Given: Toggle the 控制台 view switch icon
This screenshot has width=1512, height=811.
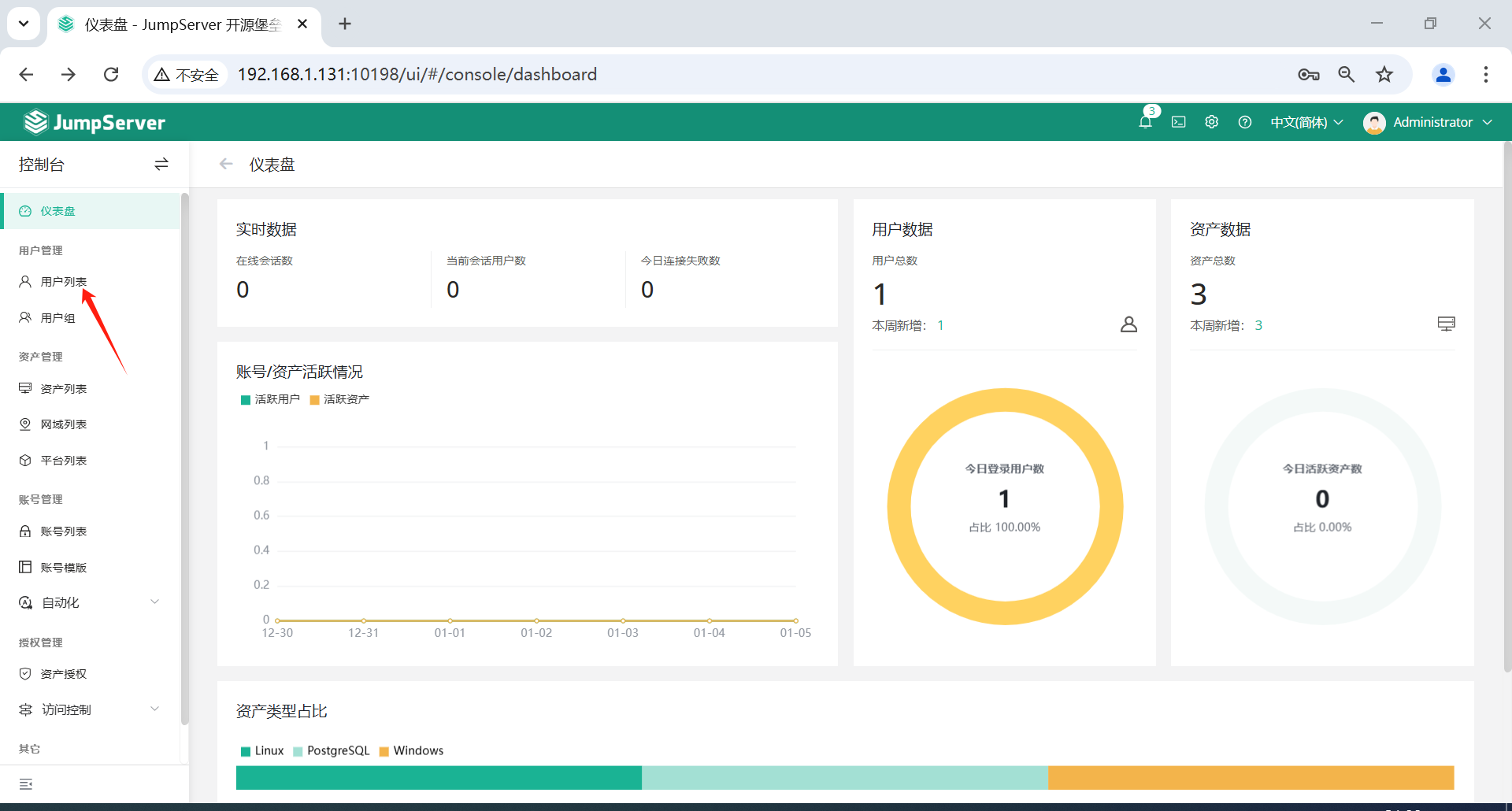Looking at the screenshot, I should 161,164.
